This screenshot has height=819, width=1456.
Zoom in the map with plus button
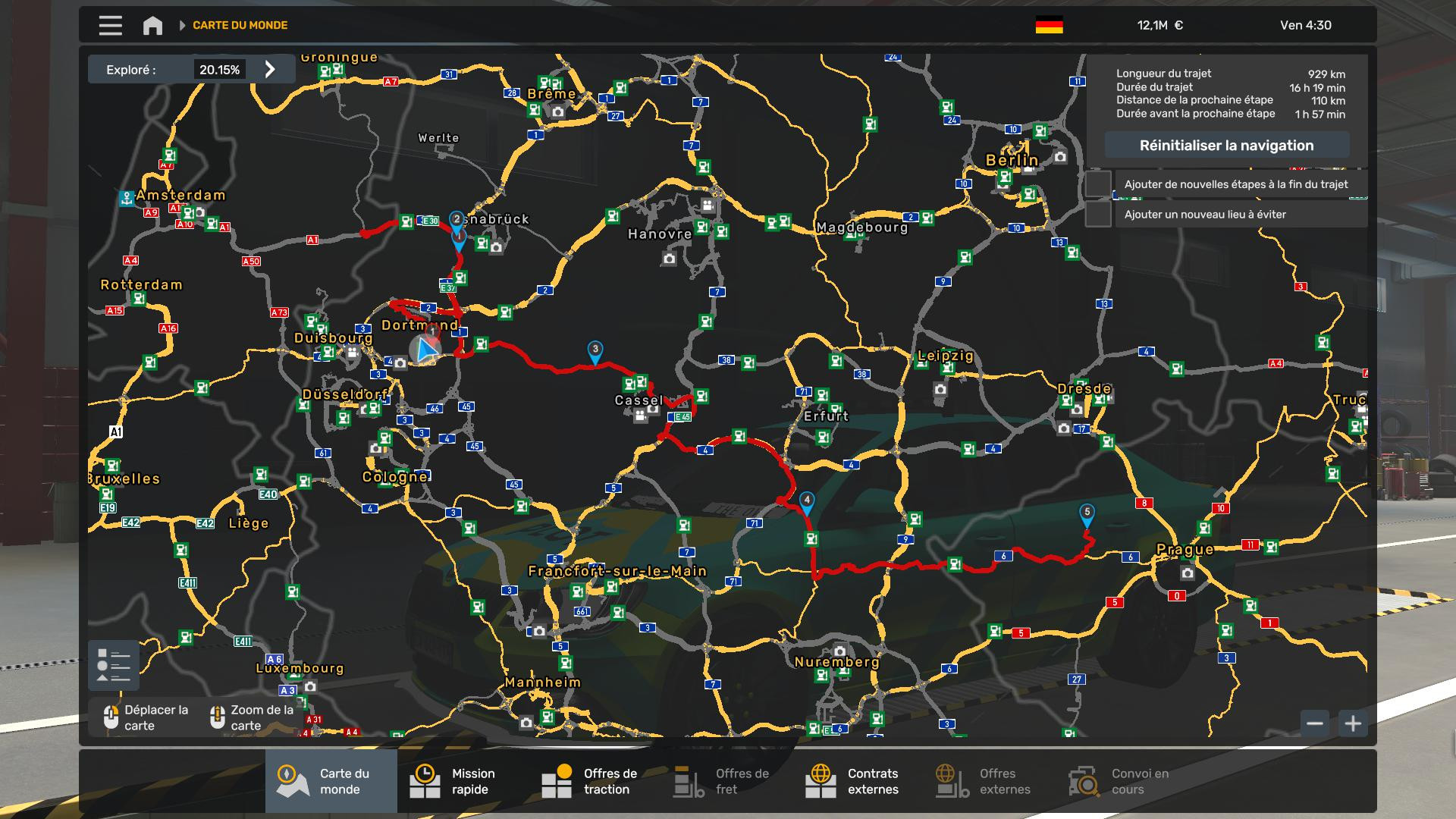point(1353,723)
